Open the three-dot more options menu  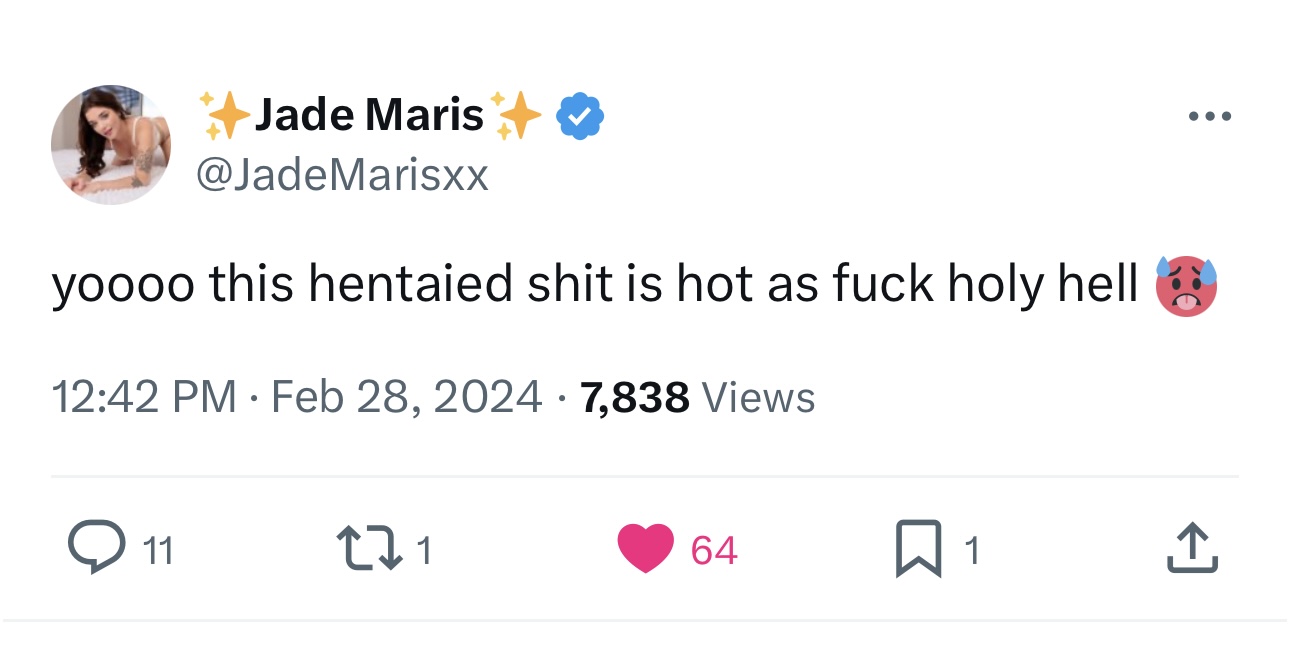pos(1210,117)
